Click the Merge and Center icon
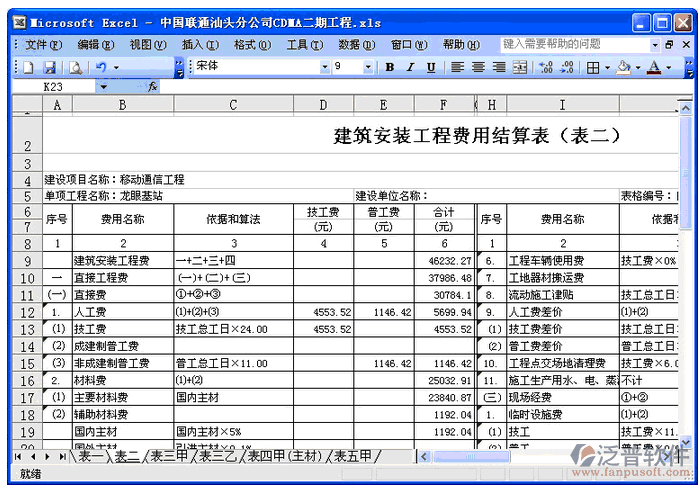This screenshot has width=700, height=488. click(x=520, y=67)
